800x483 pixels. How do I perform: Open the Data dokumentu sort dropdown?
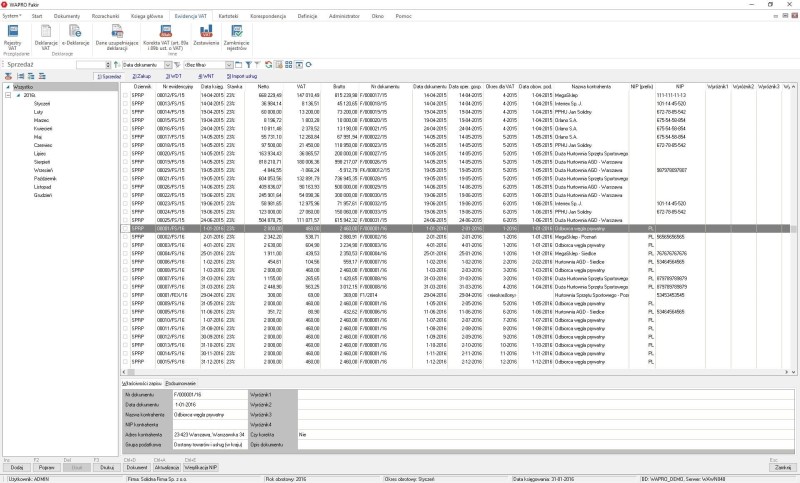163,64
